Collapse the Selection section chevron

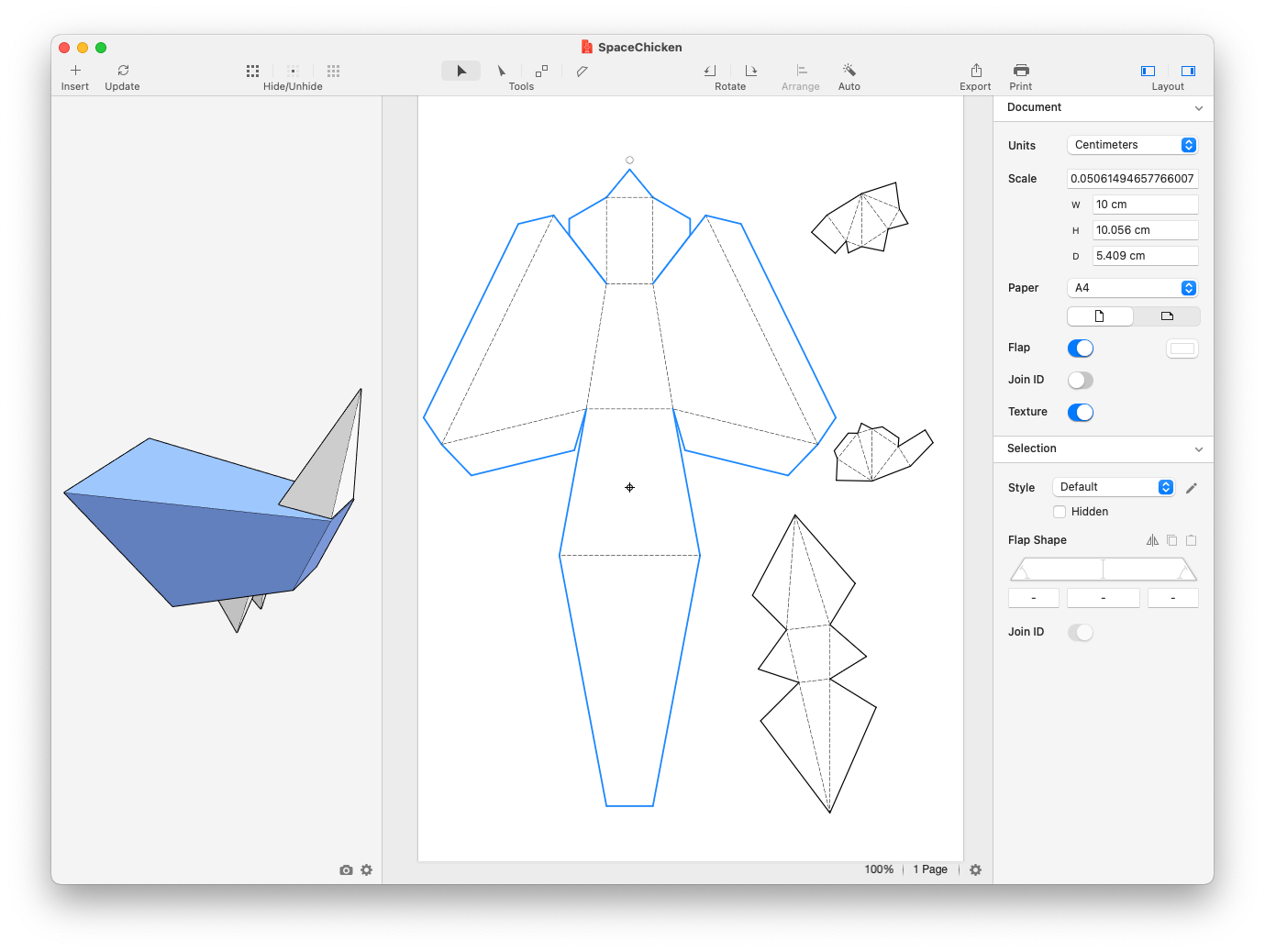pos(1198,449)
